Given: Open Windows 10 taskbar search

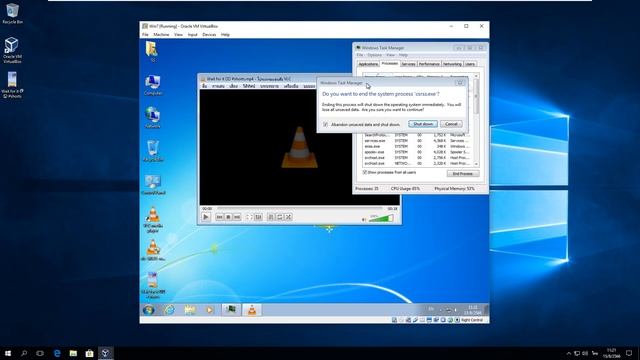Looking at the screenshot, I should (x=24, y=353).
